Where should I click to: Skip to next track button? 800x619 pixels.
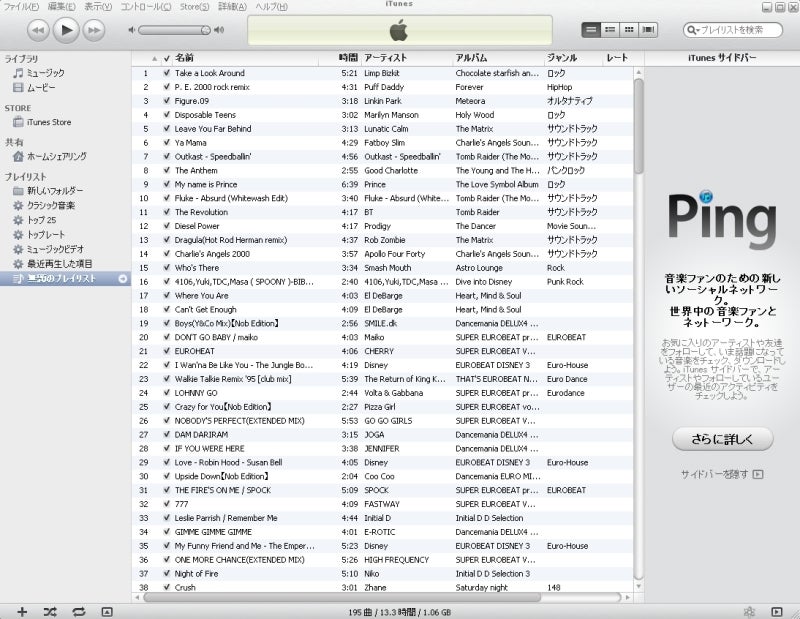(x=94, y=30)
